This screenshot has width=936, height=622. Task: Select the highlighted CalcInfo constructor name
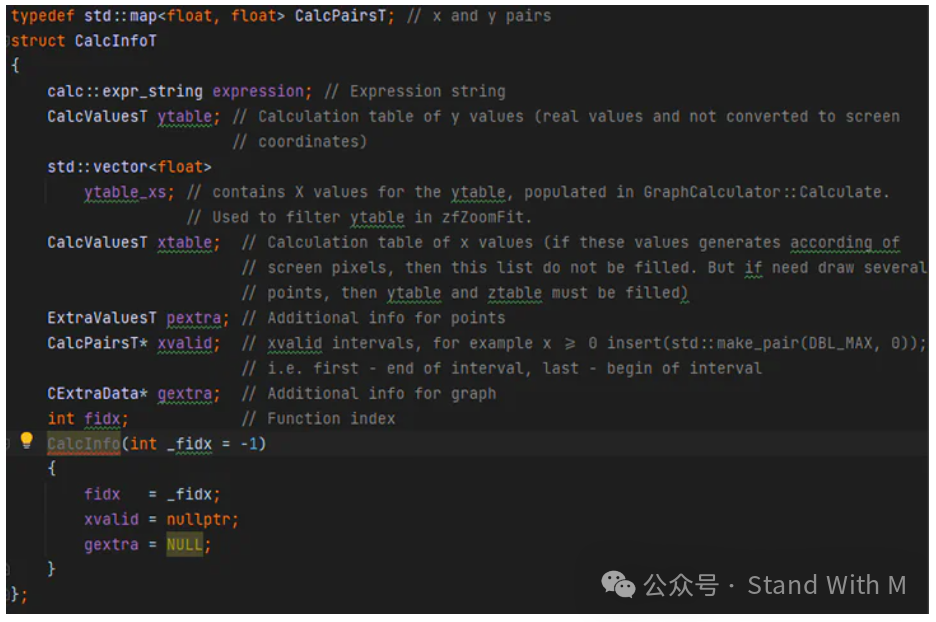tap(82, 443)
